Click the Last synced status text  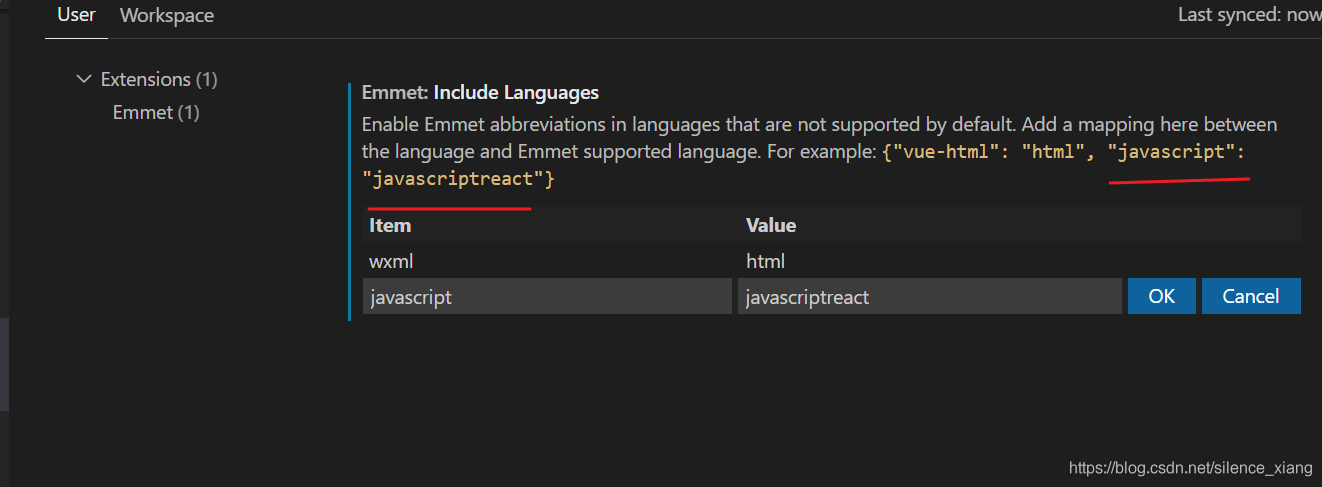coord(1248,15)
